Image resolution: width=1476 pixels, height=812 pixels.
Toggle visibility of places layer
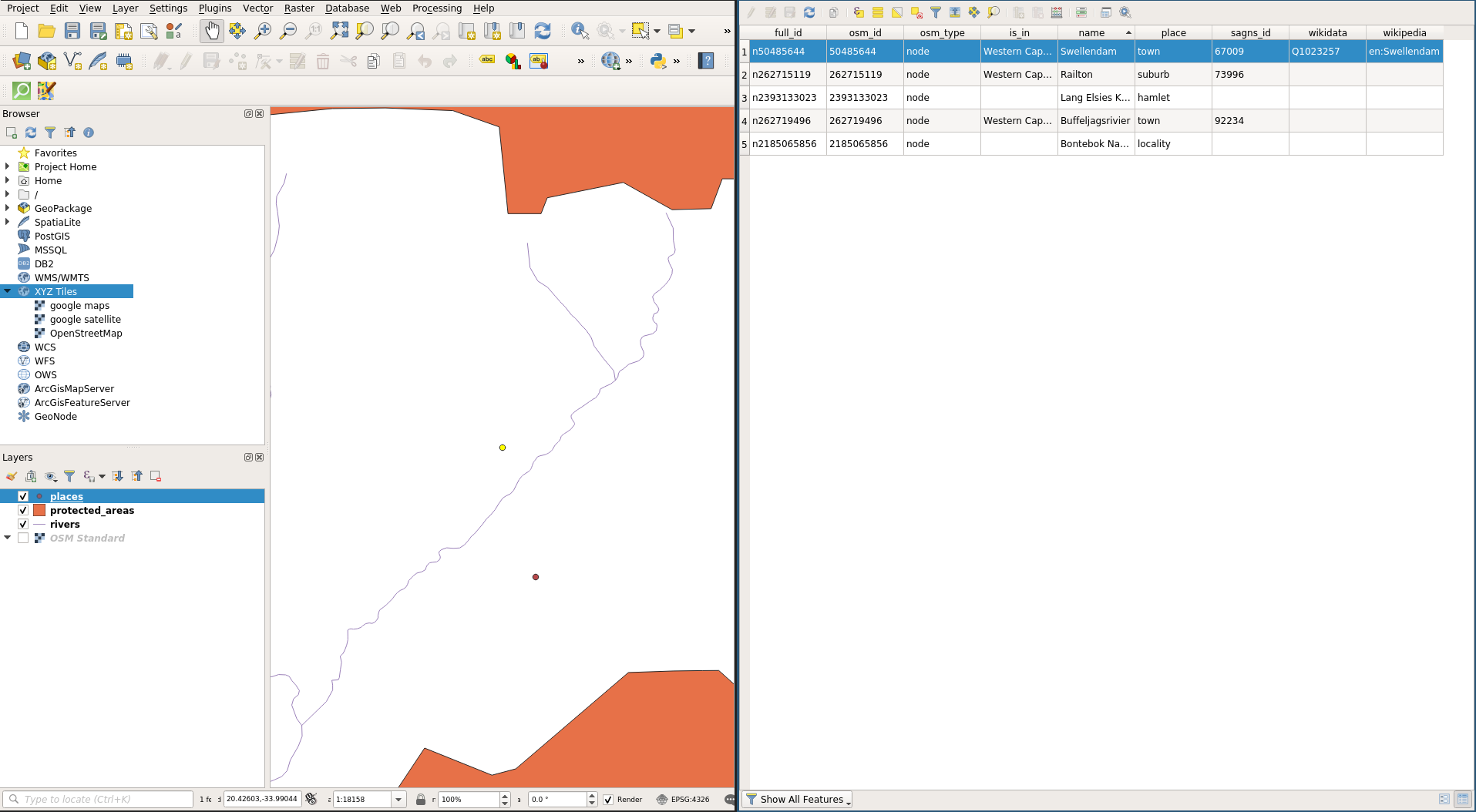coord(23,496)
